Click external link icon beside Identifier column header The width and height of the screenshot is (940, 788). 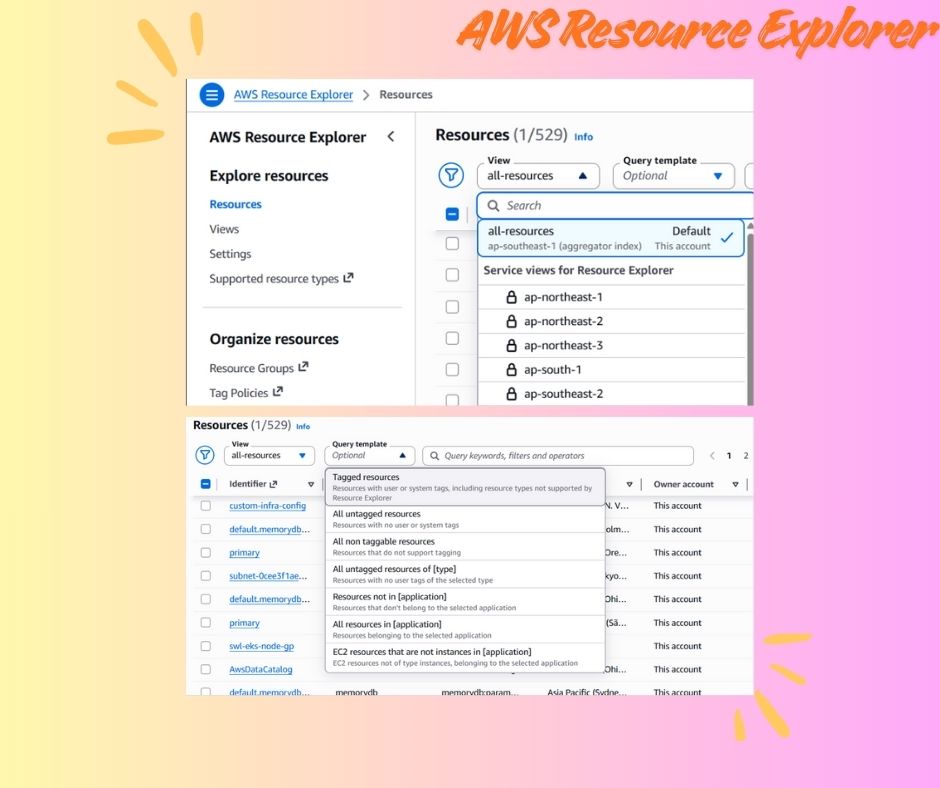pyautogui.click(x=273, y=484)
